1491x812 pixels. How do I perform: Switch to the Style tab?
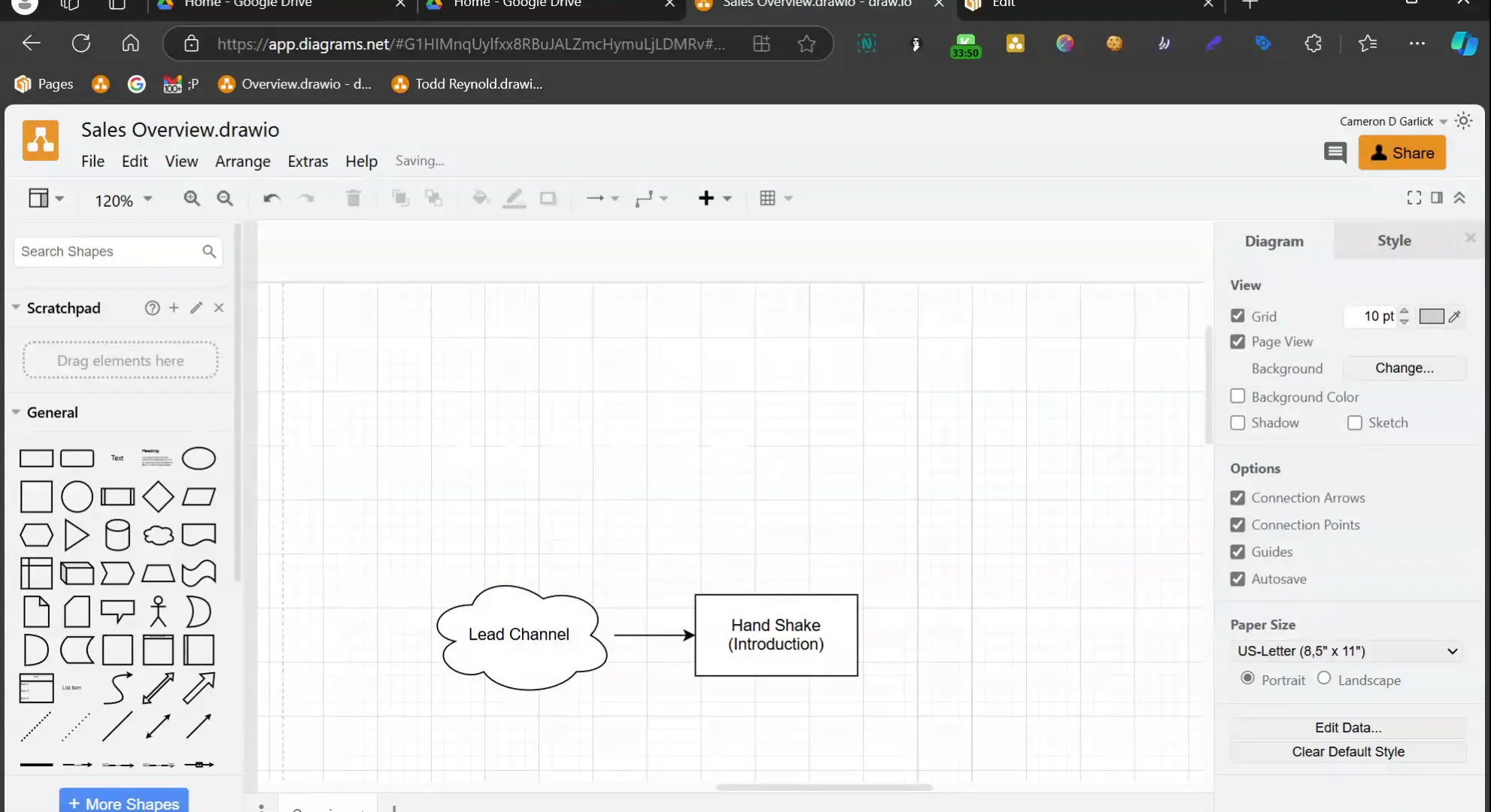[x=1394, y=240]
